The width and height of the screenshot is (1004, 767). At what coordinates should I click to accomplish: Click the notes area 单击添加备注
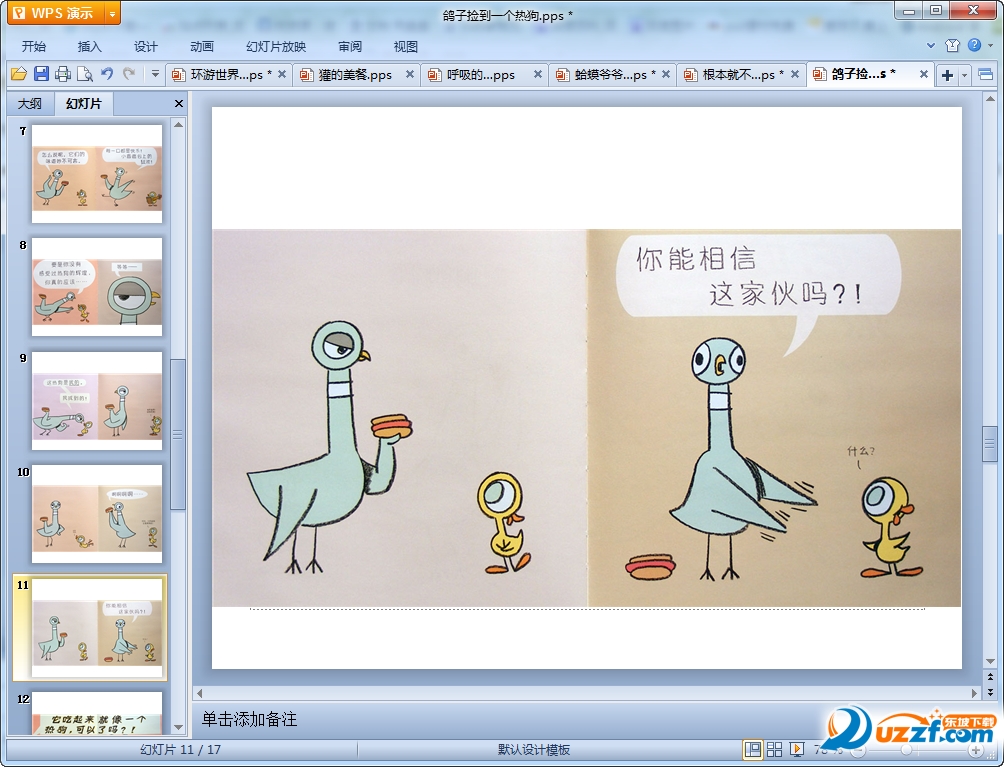coord(250,719)
